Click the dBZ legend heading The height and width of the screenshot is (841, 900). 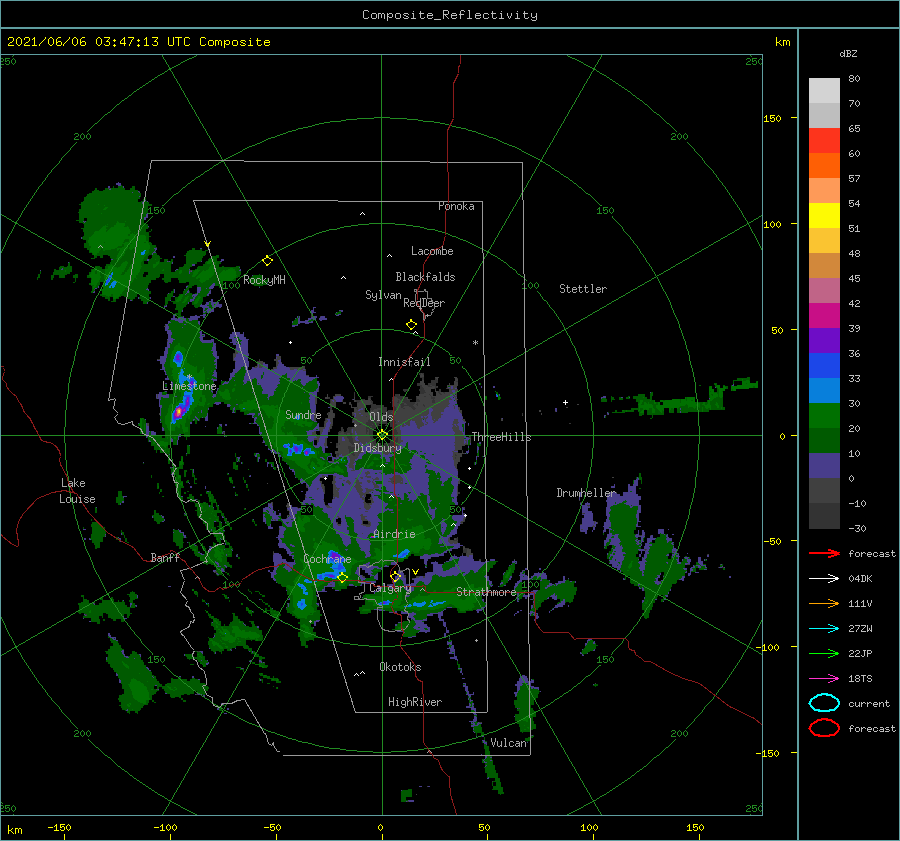click(848, 53)
